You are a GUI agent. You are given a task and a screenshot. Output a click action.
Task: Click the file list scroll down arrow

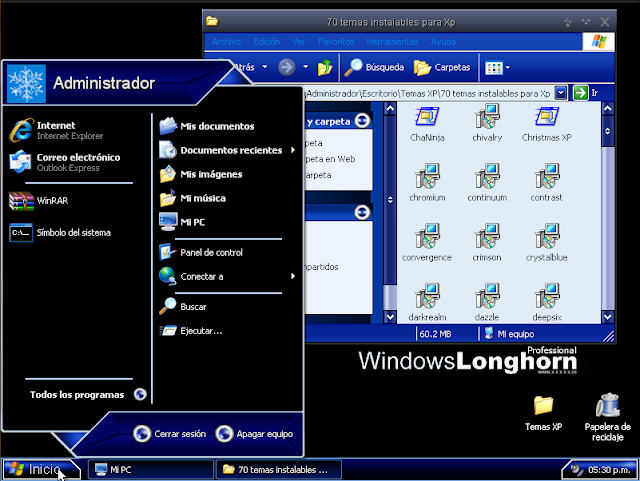point(607,317)
